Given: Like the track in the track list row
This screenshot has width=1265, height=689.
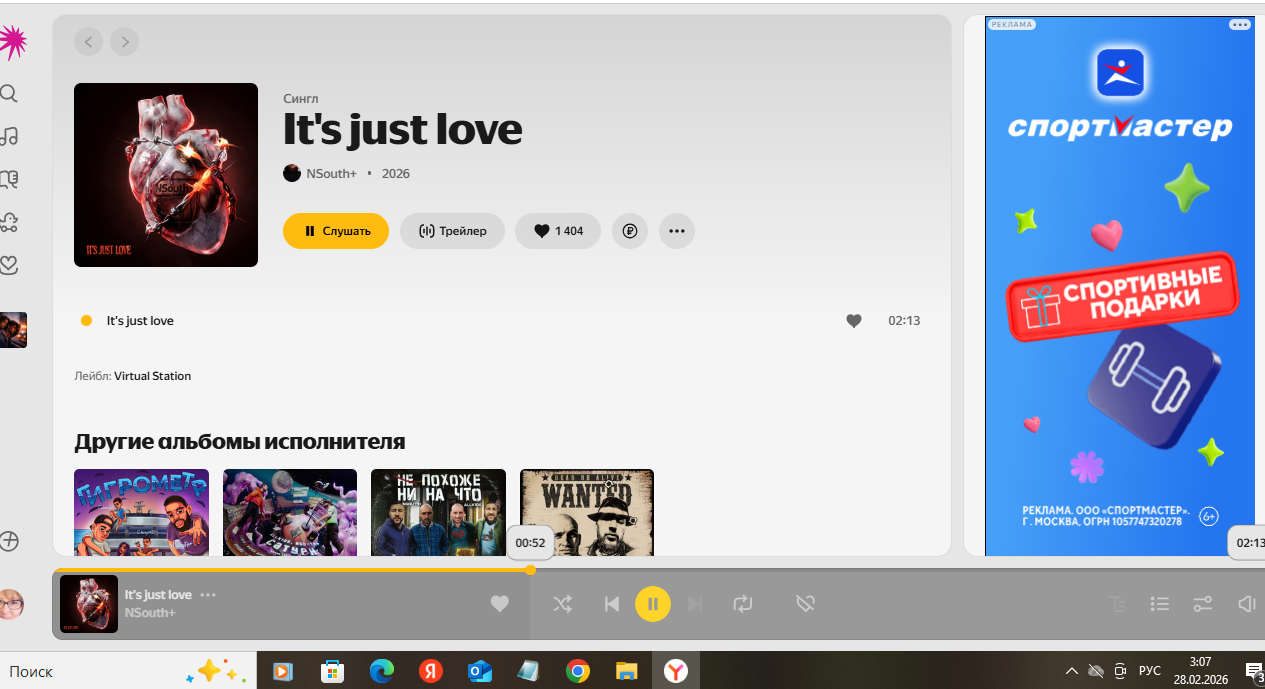Looking at the screenshot, I should [854, 321].
